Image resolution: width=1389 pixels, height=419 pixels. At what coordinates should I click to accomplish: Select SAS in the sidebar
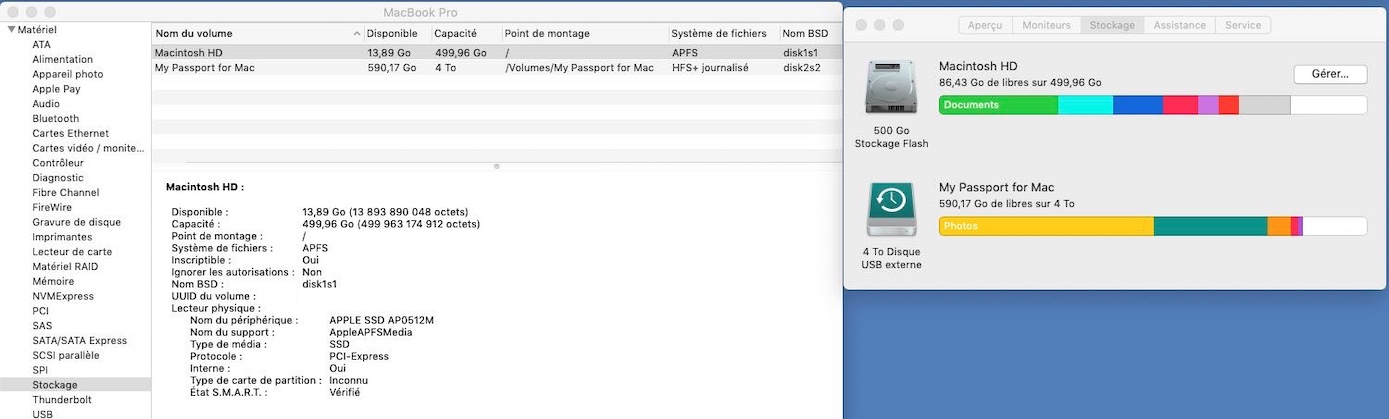(x=41, y=326)
